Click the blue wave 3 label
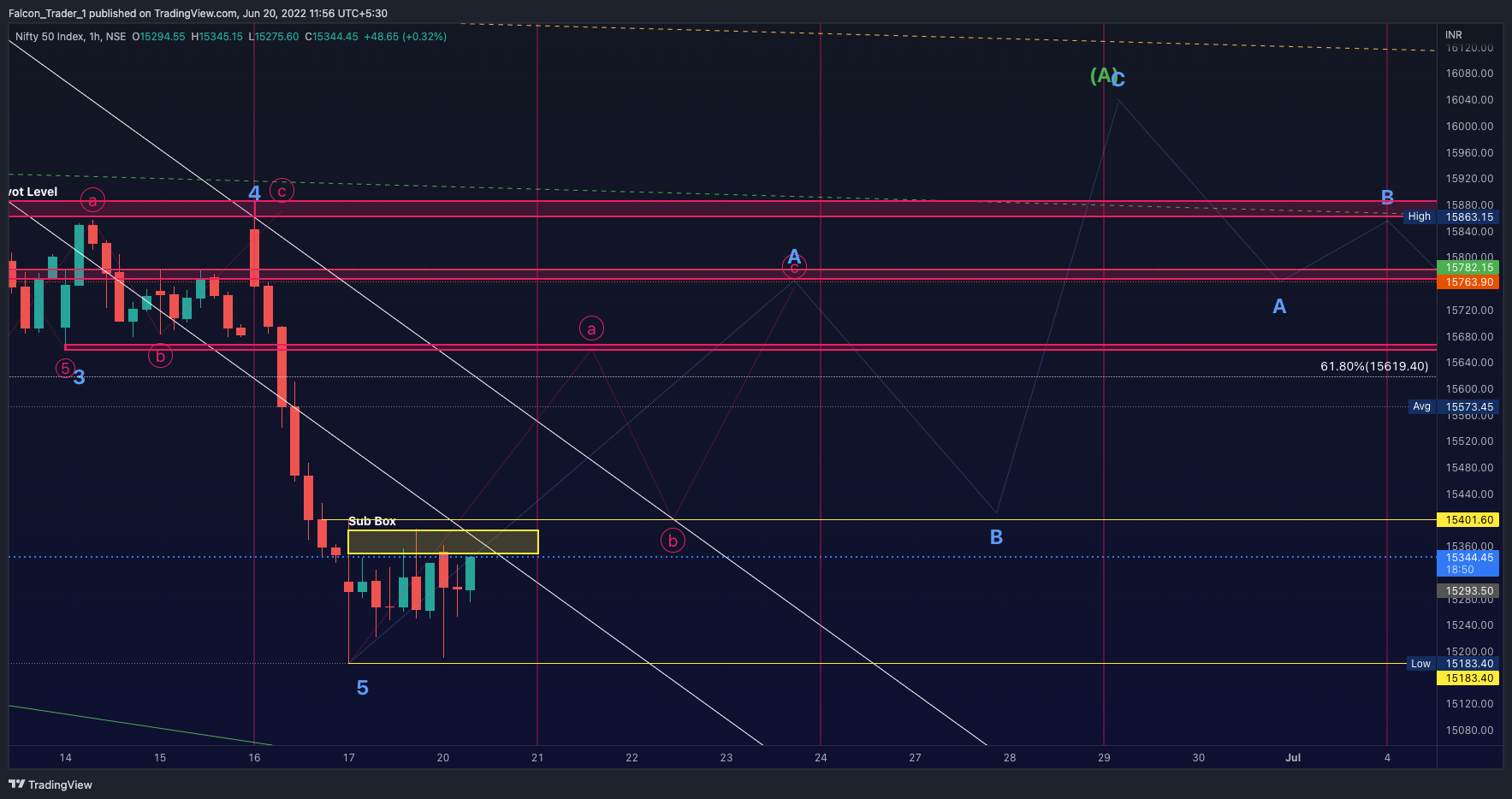Viewport: 1512px width, 799px height. (80, 377)
